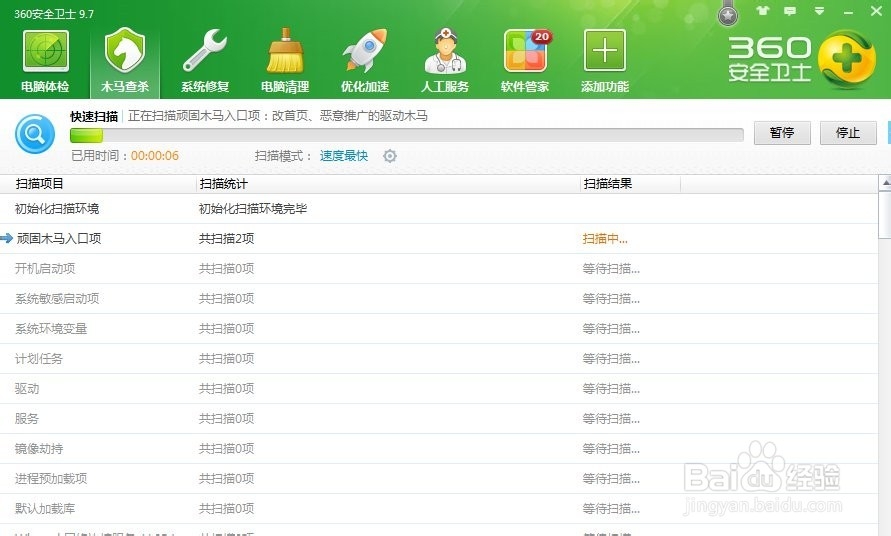Click 扫描中... status text

click(x=605, y=239)
